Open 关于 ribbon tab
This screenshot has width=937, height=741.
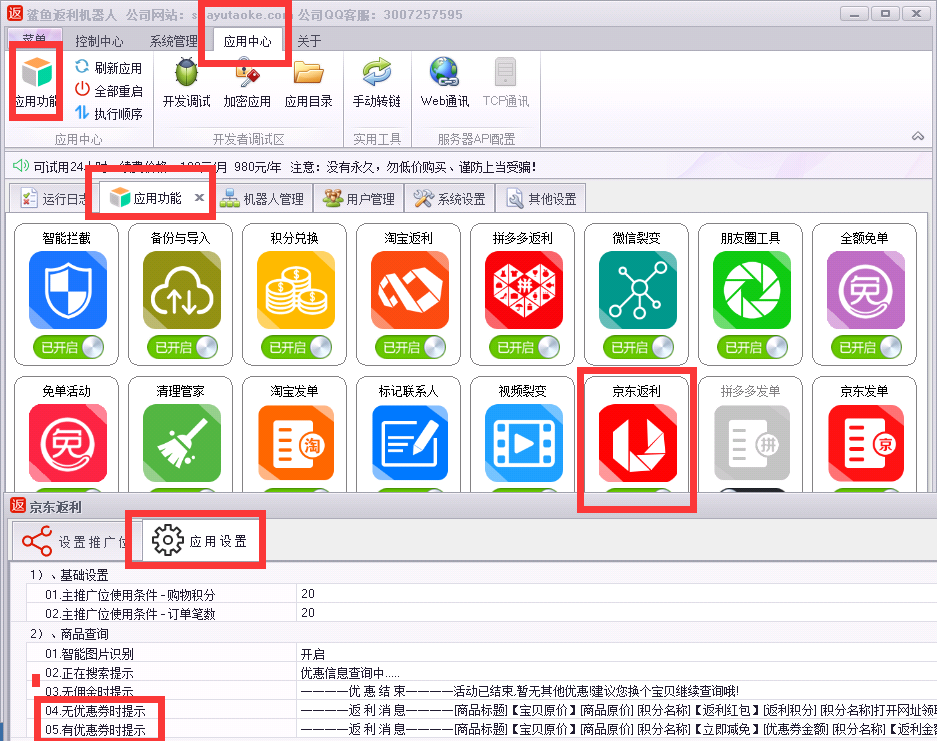309,41
